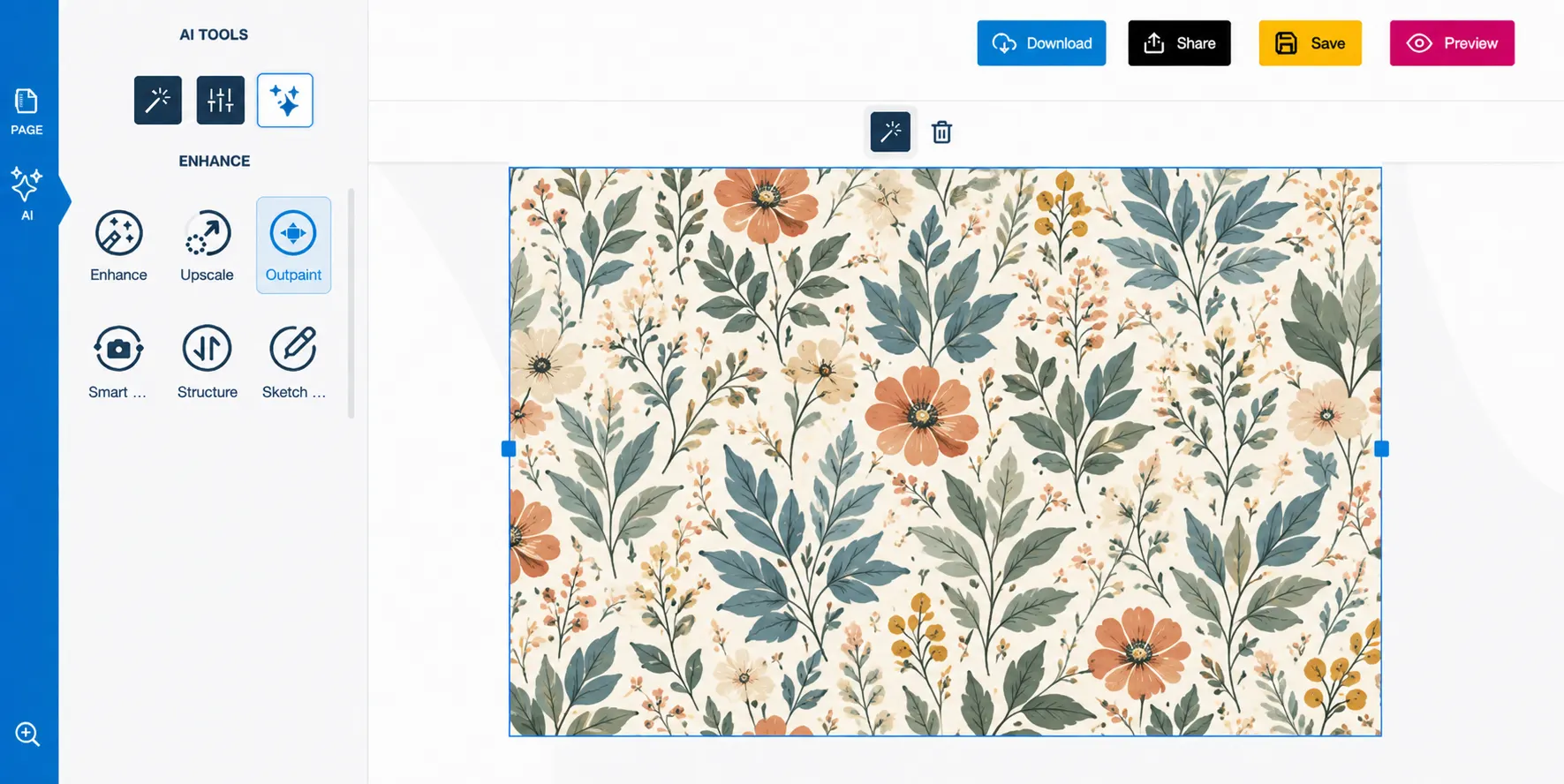1564x784 pixels.
Task: Click the Share button
Action: coord(1179,43)
